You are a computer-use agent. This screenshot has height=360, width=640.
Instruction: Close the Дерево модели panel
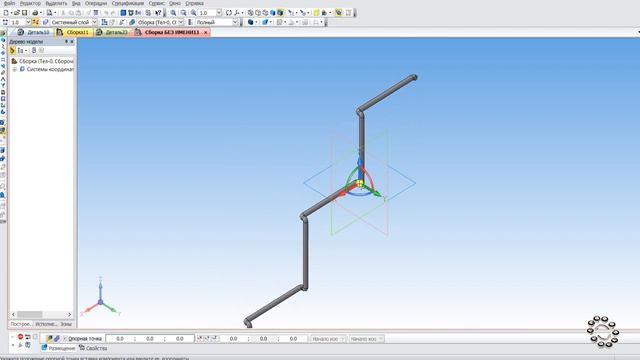pos(72,42)
